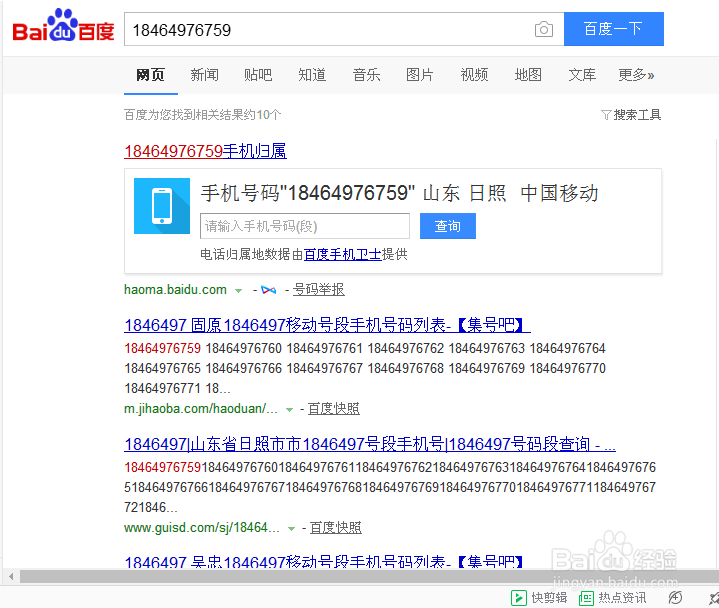Open 快剪辑 in the status bar
719x608 pixels.
539,598
